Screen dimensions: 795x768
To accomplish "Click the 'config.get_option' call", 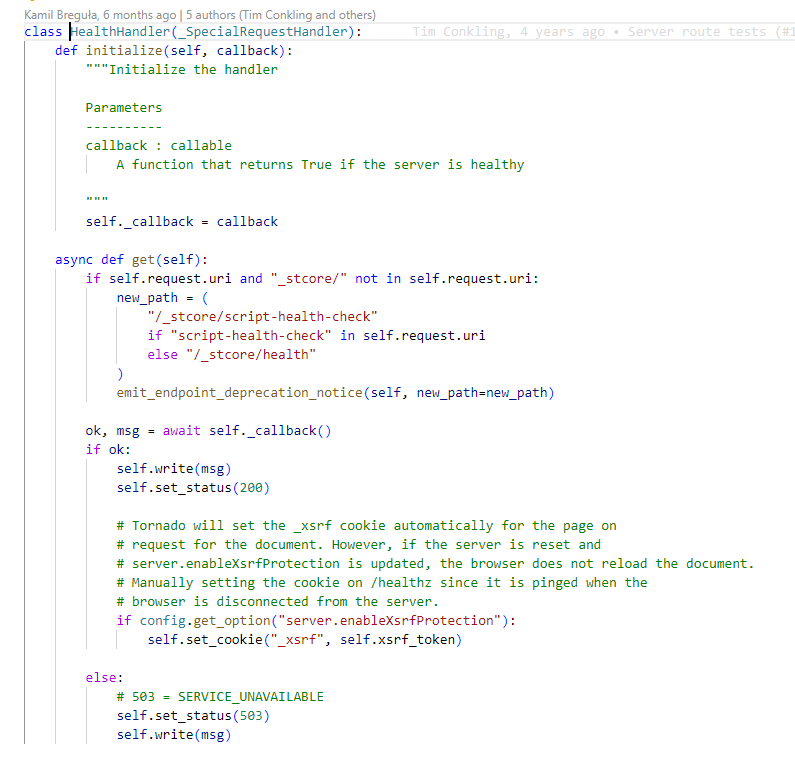I will [328, 621].
